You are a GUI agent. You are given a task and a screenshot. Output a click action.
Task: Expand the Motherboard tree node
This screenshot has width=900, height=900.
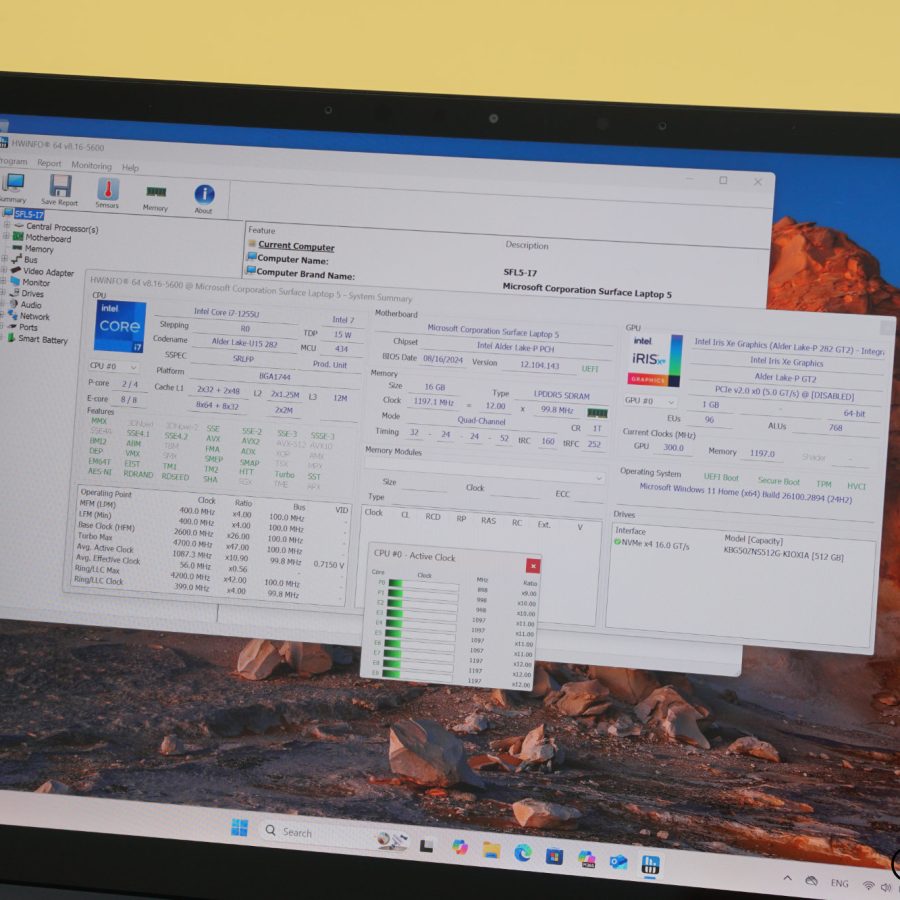pos(6,236)
